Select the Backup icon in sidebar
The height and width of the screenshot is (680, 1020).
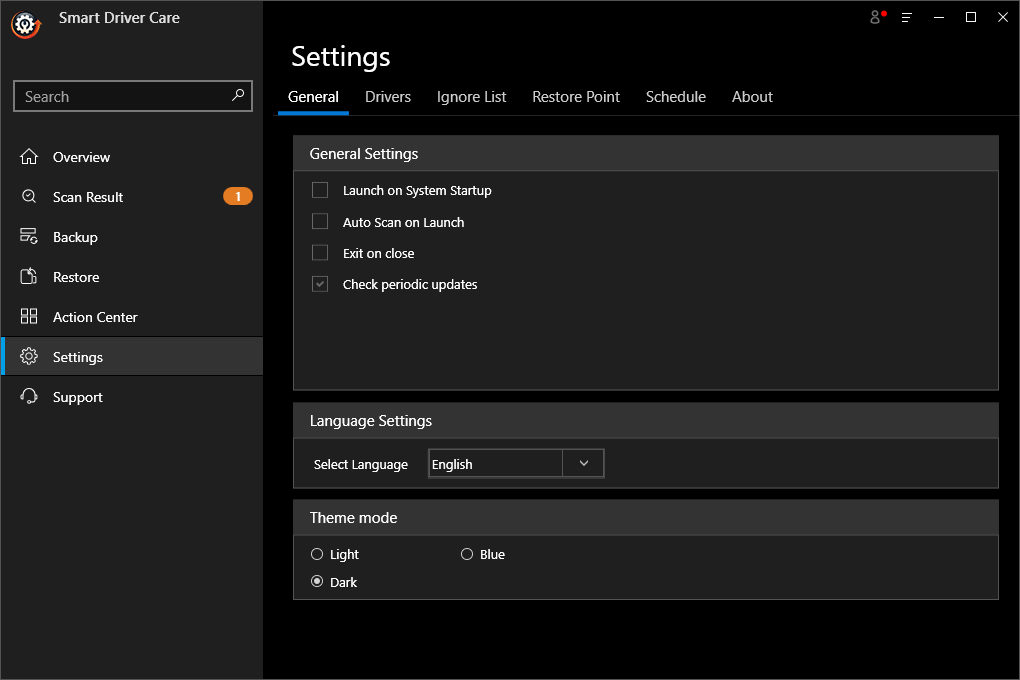point(28,236)
